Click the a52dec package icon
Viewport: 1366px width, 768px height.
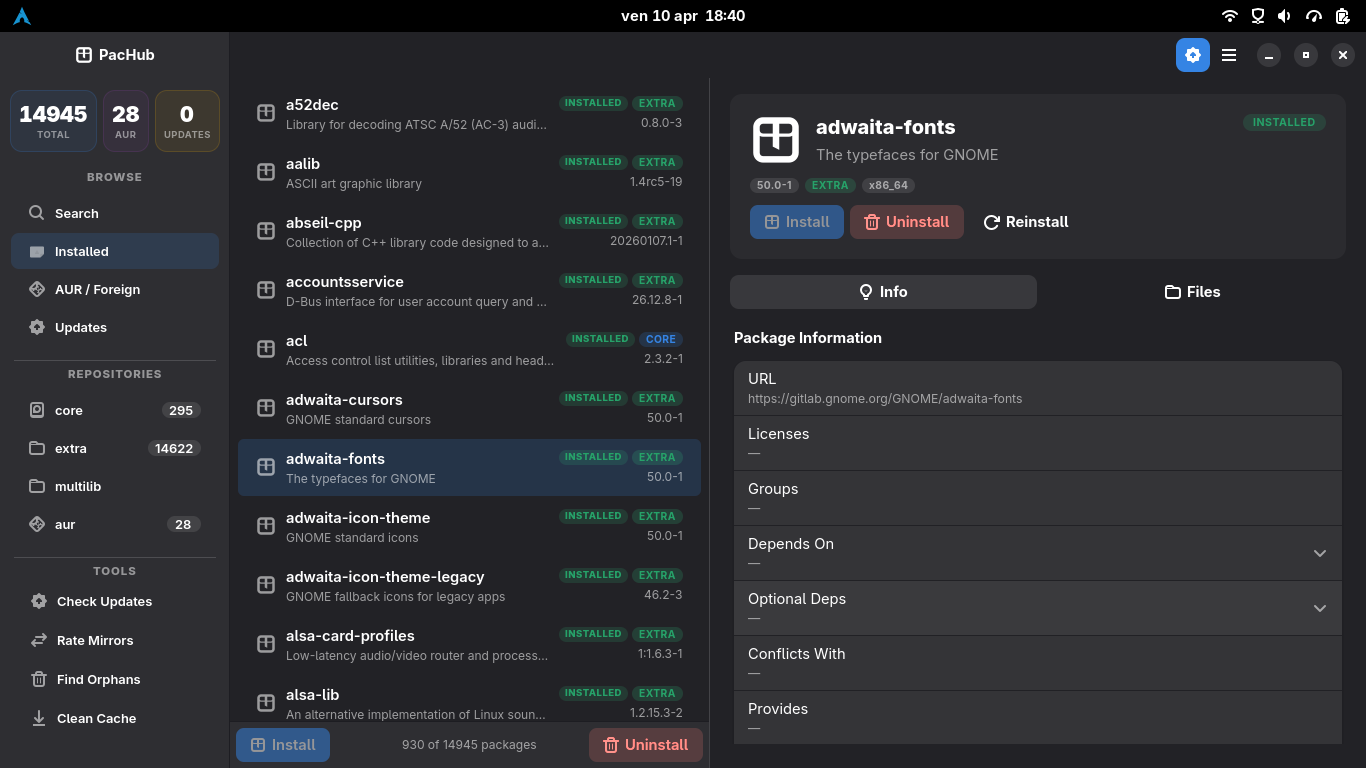coord(266,113)
